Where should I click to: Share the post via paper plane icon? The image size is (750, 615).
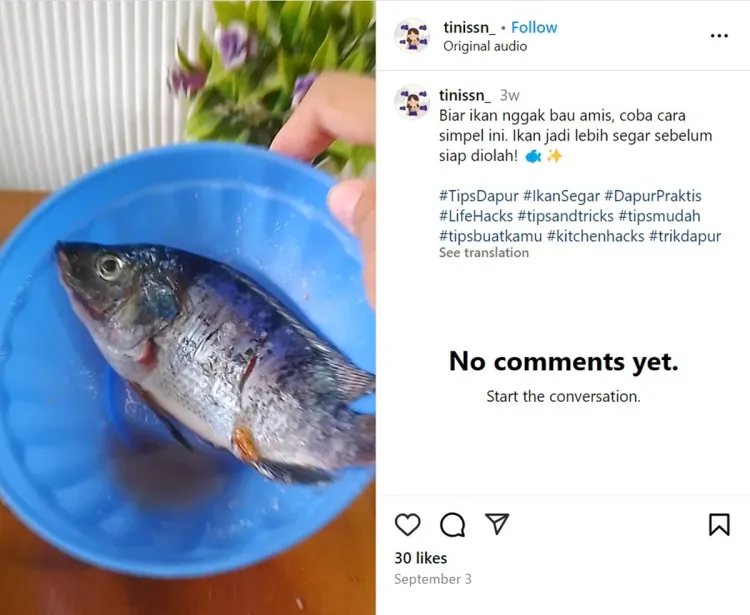point(497,524)
